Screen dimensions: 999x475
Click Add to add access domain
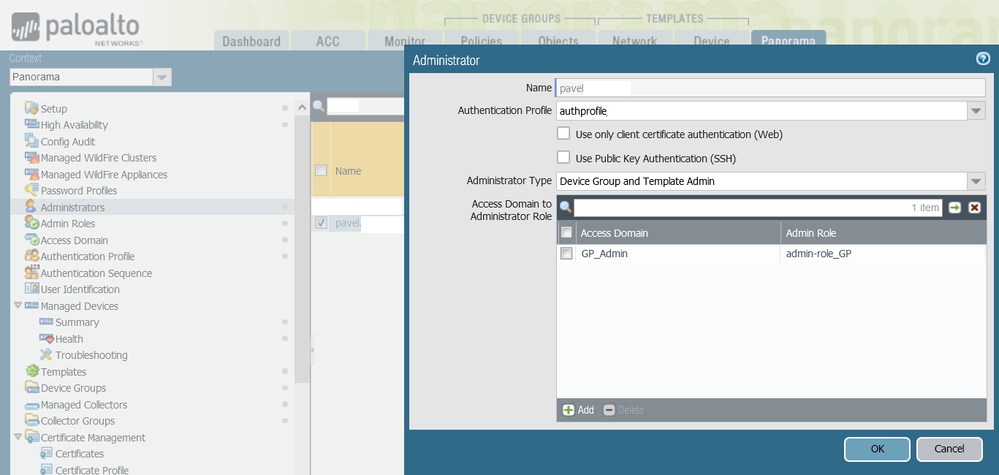coord(578,410)
